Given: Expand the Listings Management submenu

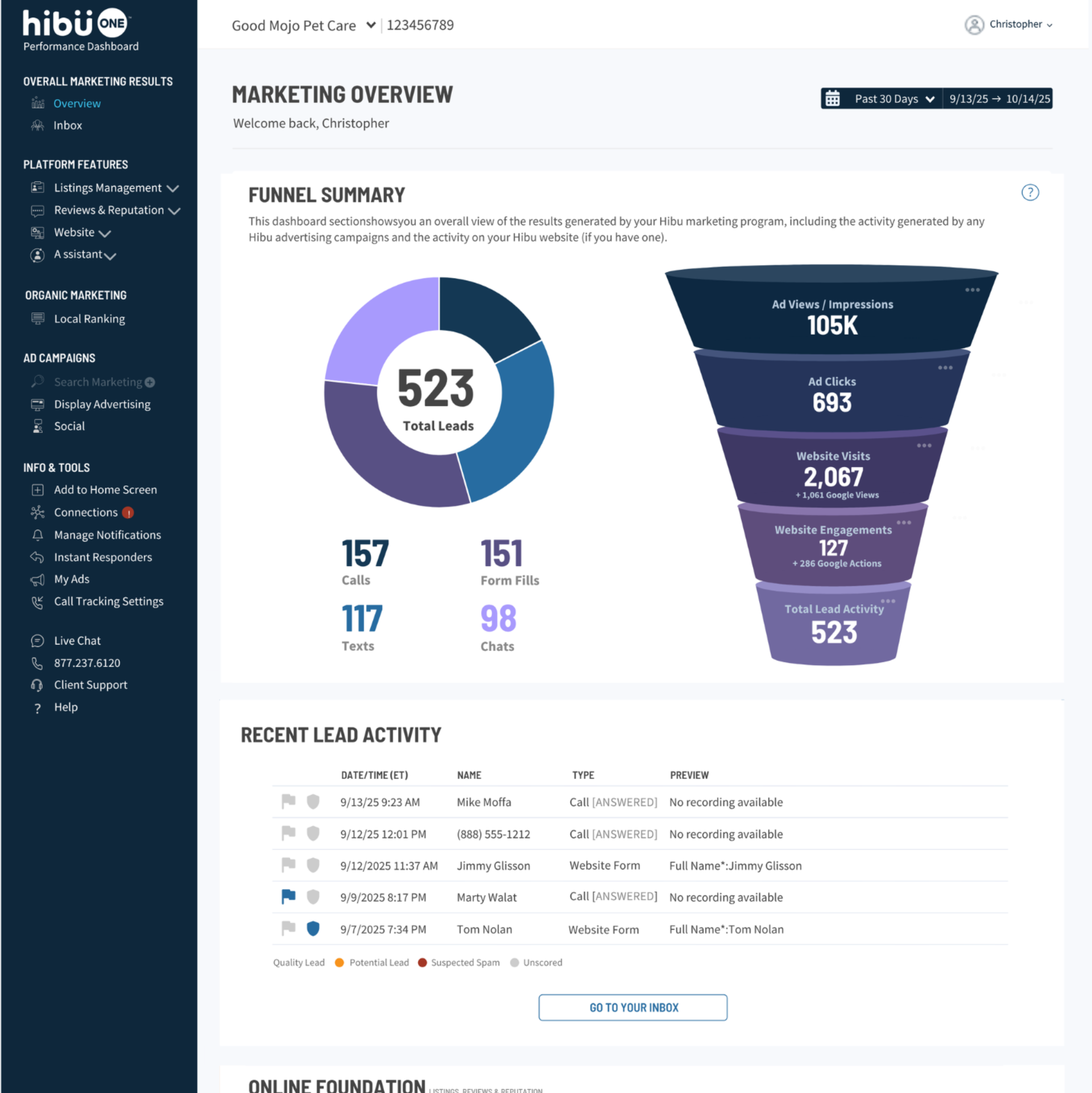Looking at the screenshot, I should coord(173,188).
